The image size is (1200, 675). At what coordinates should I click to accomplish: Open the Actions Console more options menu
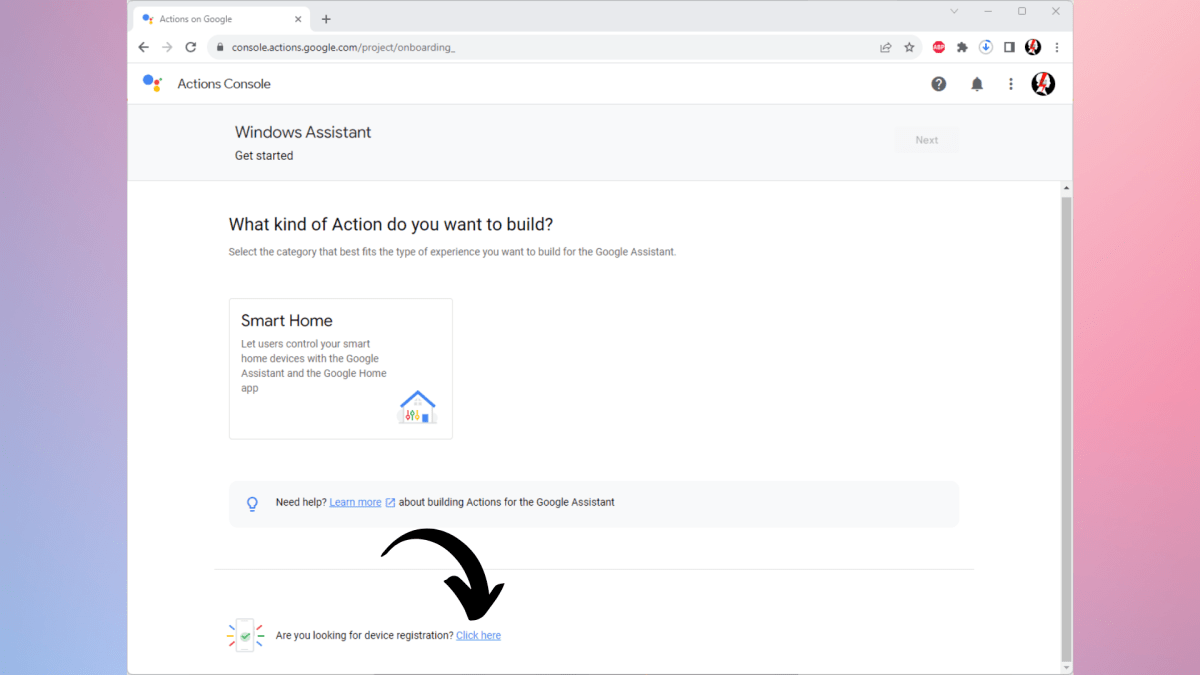coord(1011,84)
